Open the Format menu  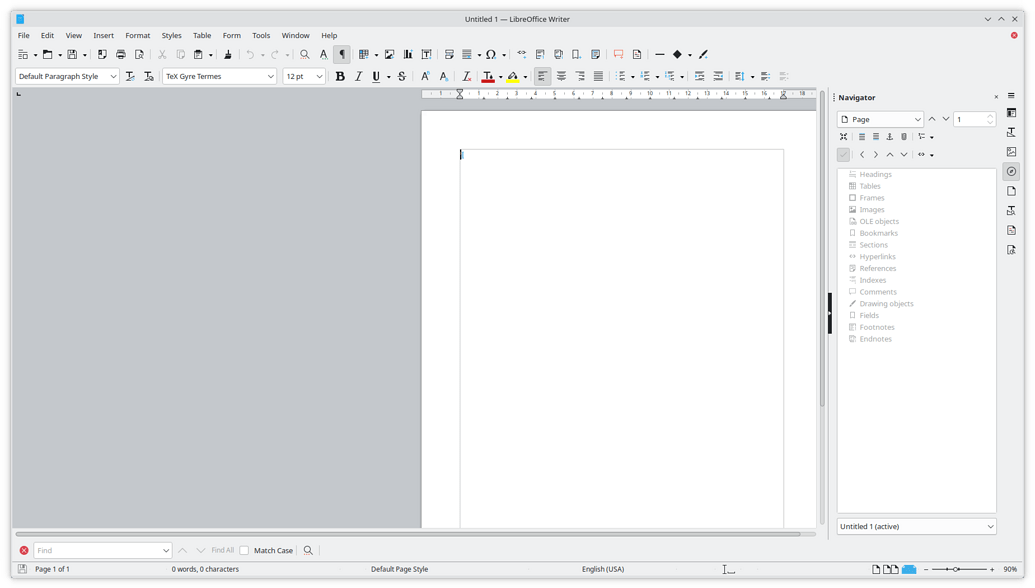point(138,36)
